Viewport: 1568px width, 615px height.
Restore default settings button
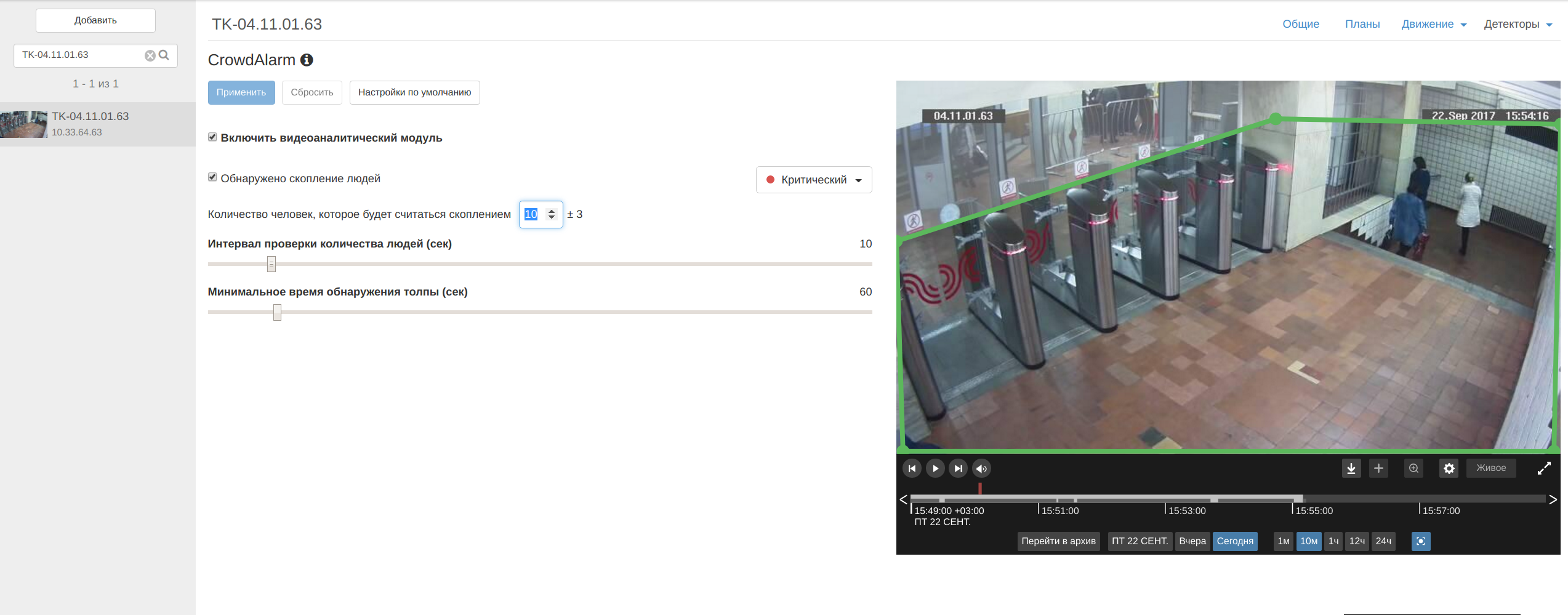415,92
